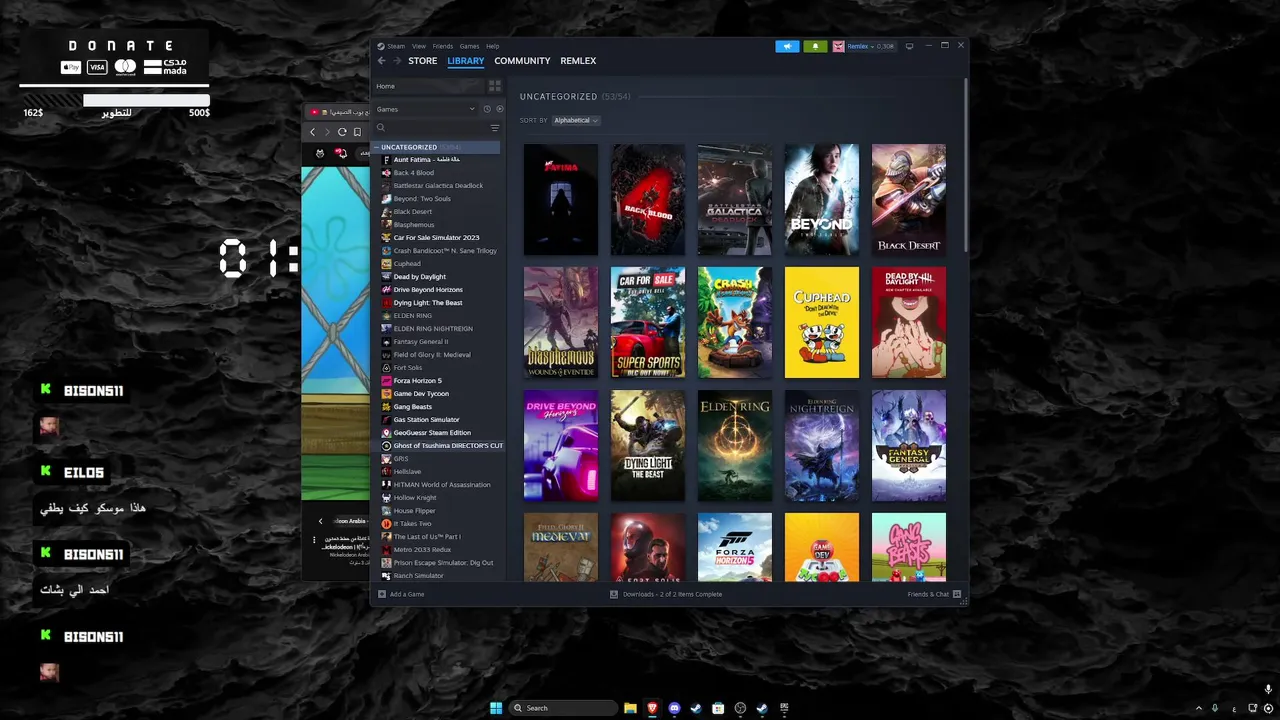The width and height of the screenshot is (1280, 720).
Task: Collapse the UNCATEGORIZED list section
Action: click(377, 147)
